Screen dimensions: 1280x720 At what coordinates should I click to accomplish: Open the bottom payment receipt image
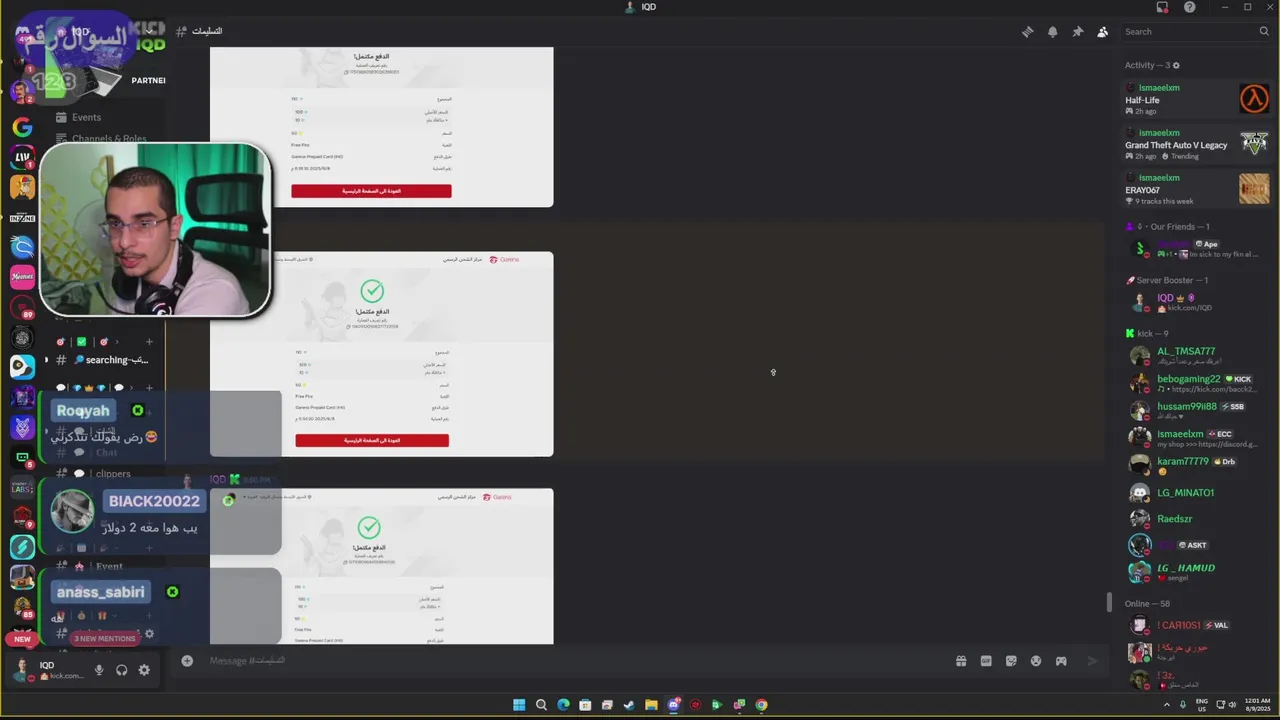point(381,566)
